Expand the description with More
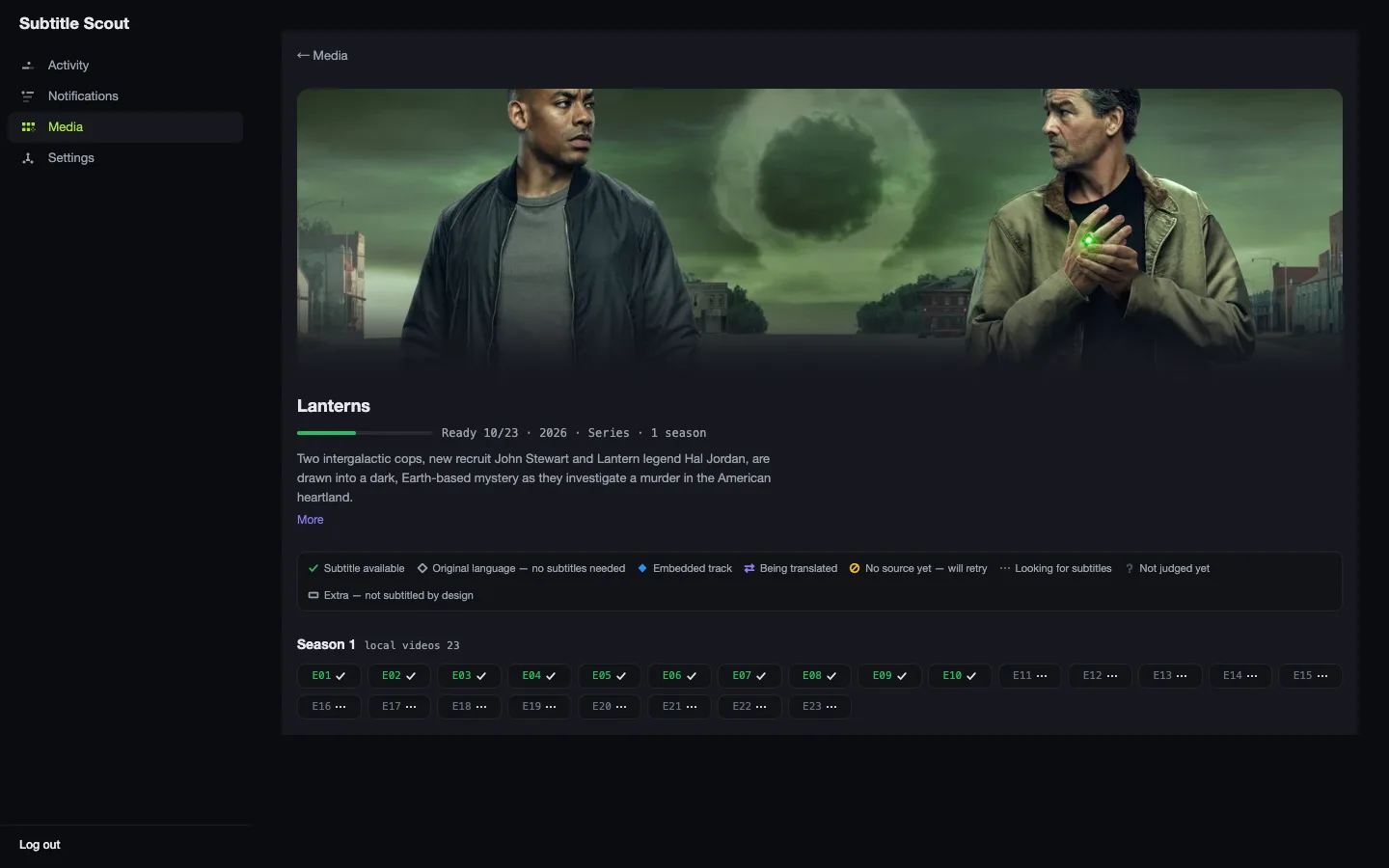The height and width of the screenshot is (868, 1389). pos(311,520)
